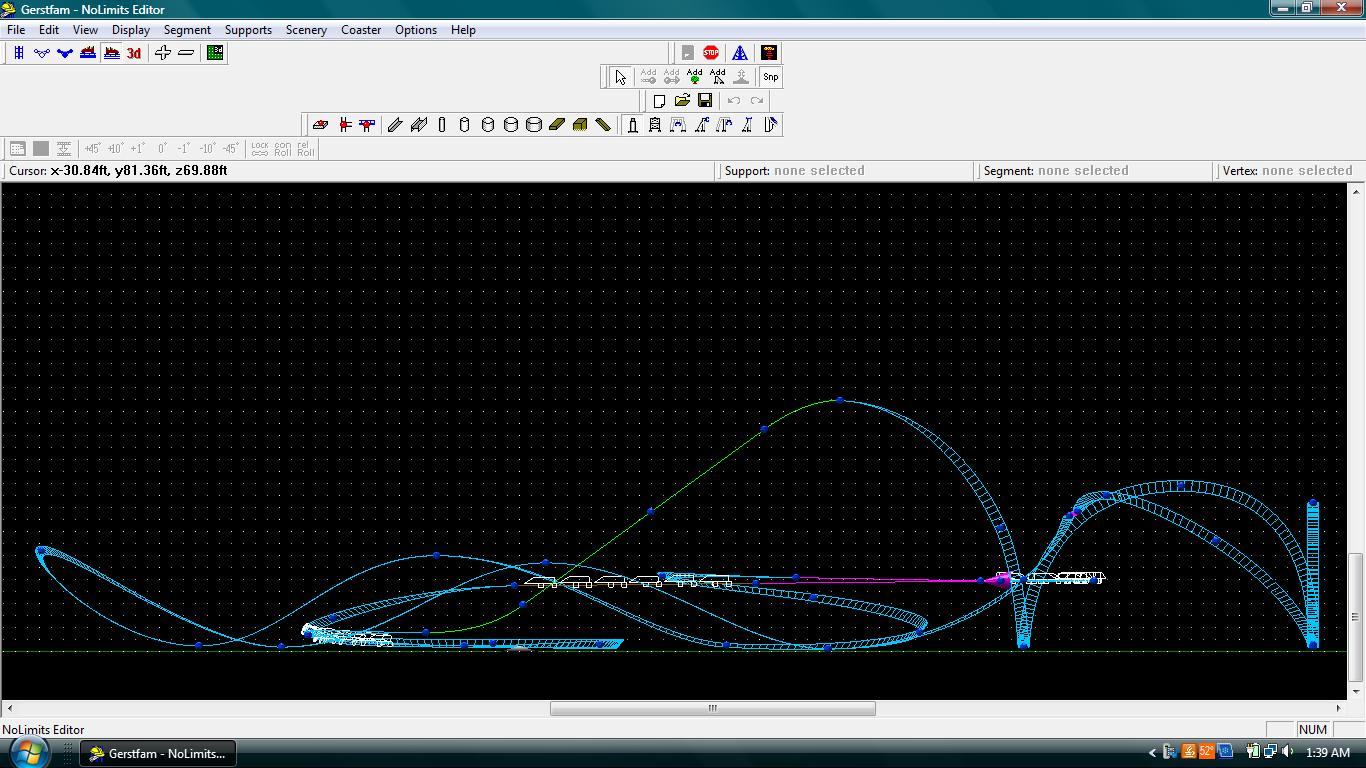Select the double I-beam support tool

(x=418, y=125)
